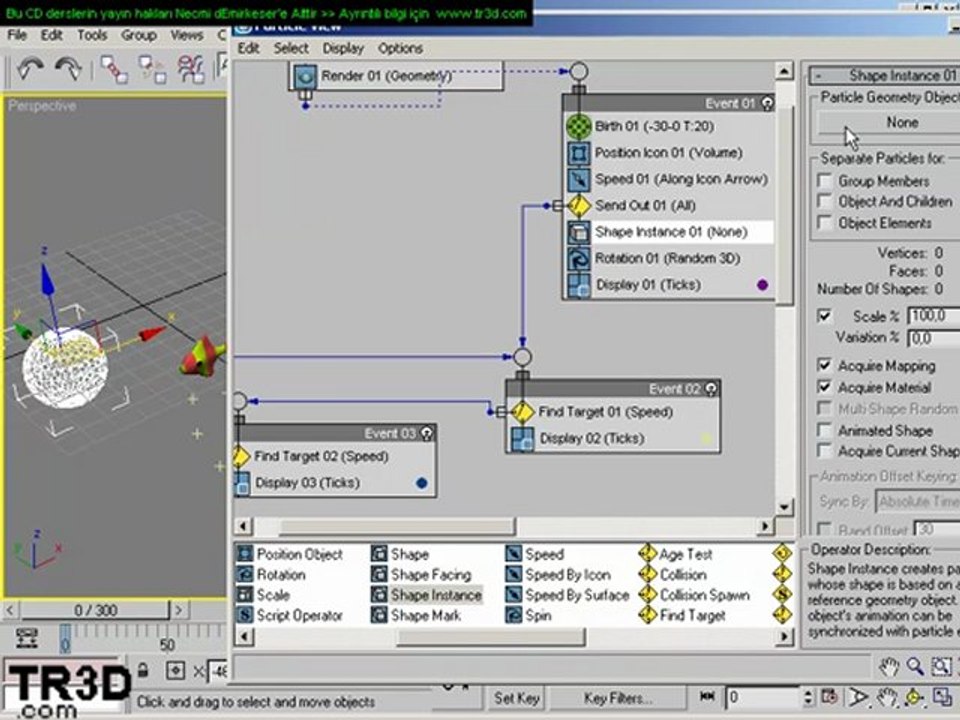Open the Sync By dropdown list

pos(917,501)
